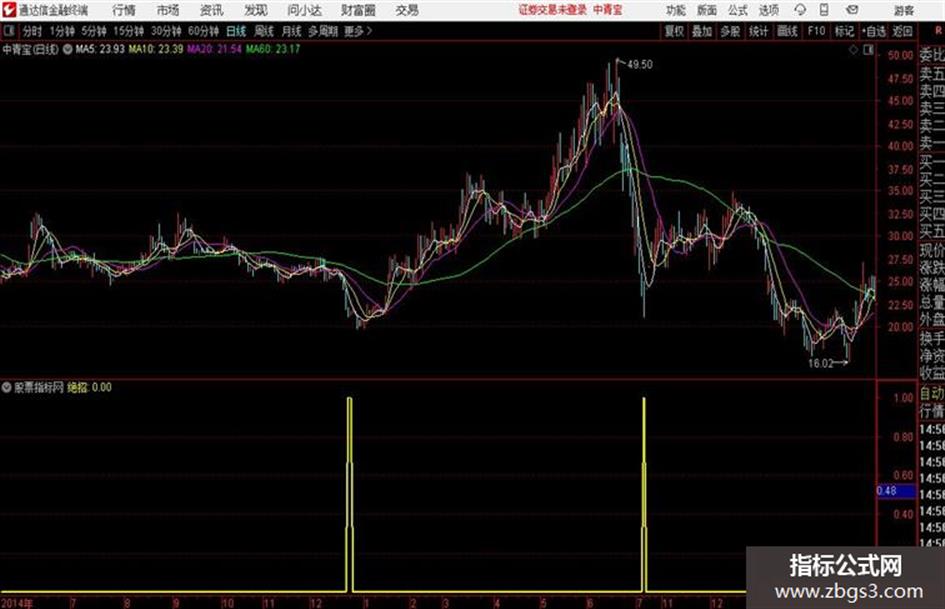Click the 画线 drawing tool button
The width and height of the screenshot is (945, 609).
point(787,31)
